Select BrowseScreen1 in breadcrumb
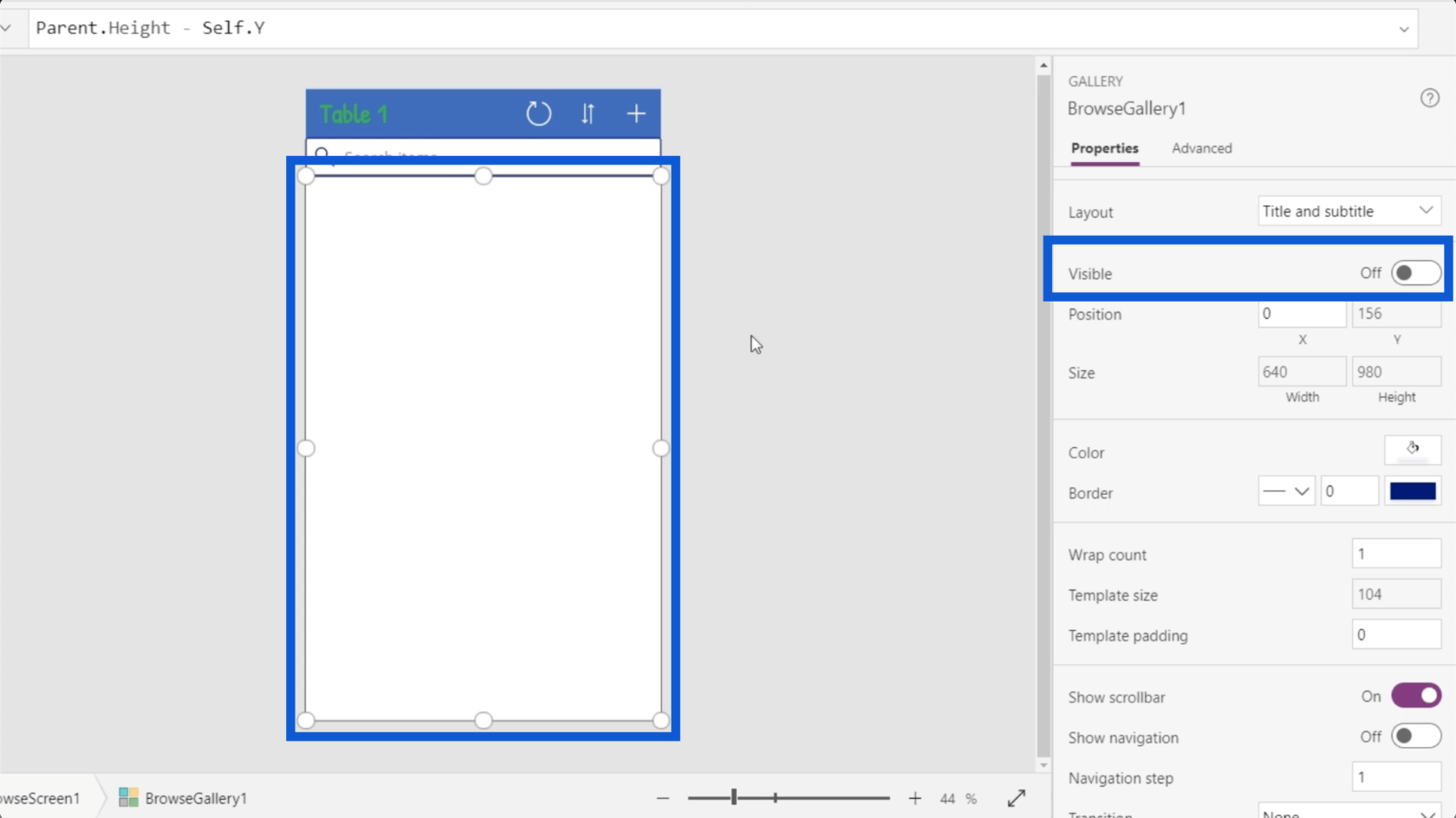1456x818 pixels. tap(40, 798)
